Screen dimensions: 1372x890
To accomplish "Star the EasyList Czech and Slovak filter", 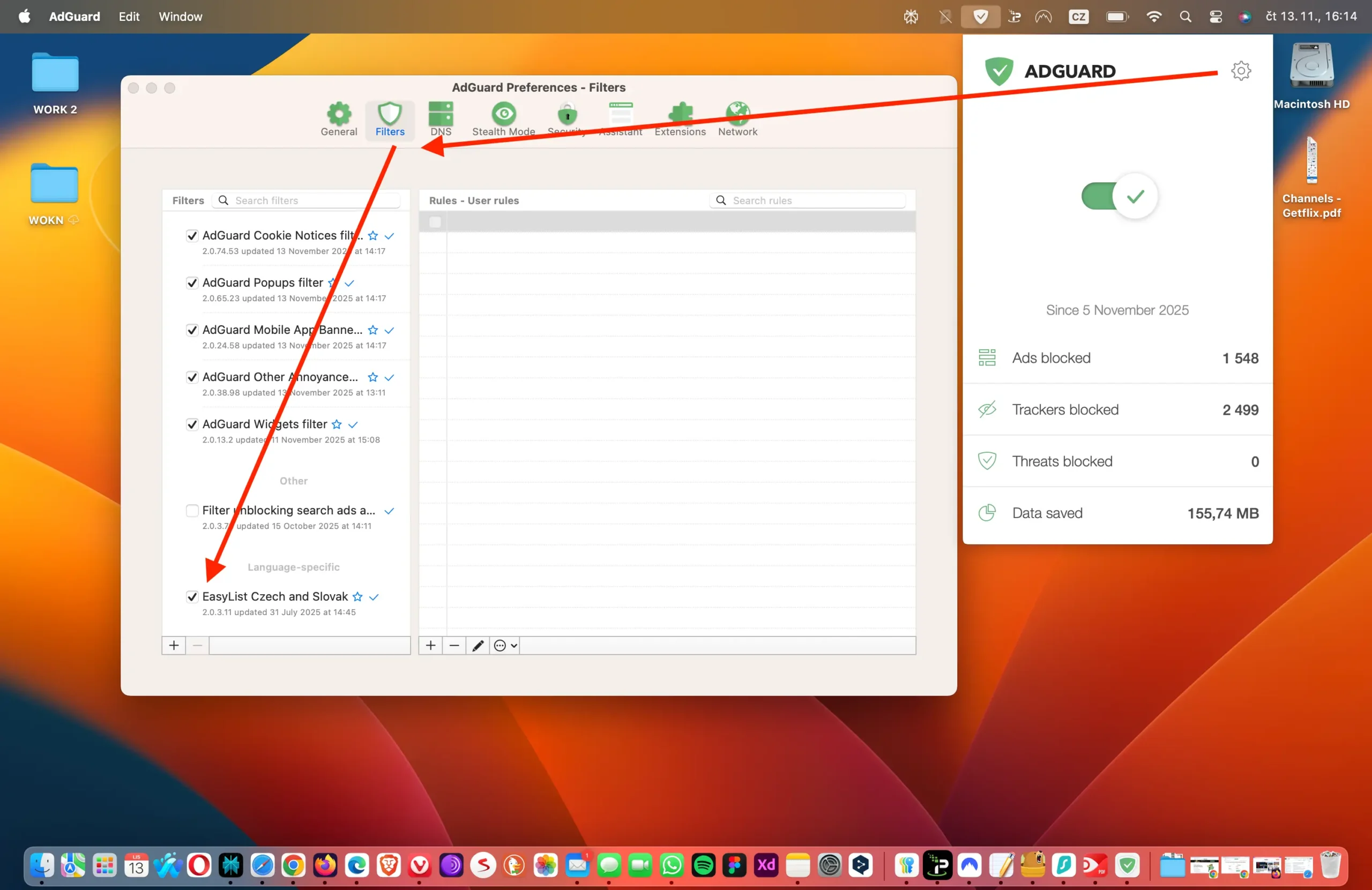I will [357, 596].
